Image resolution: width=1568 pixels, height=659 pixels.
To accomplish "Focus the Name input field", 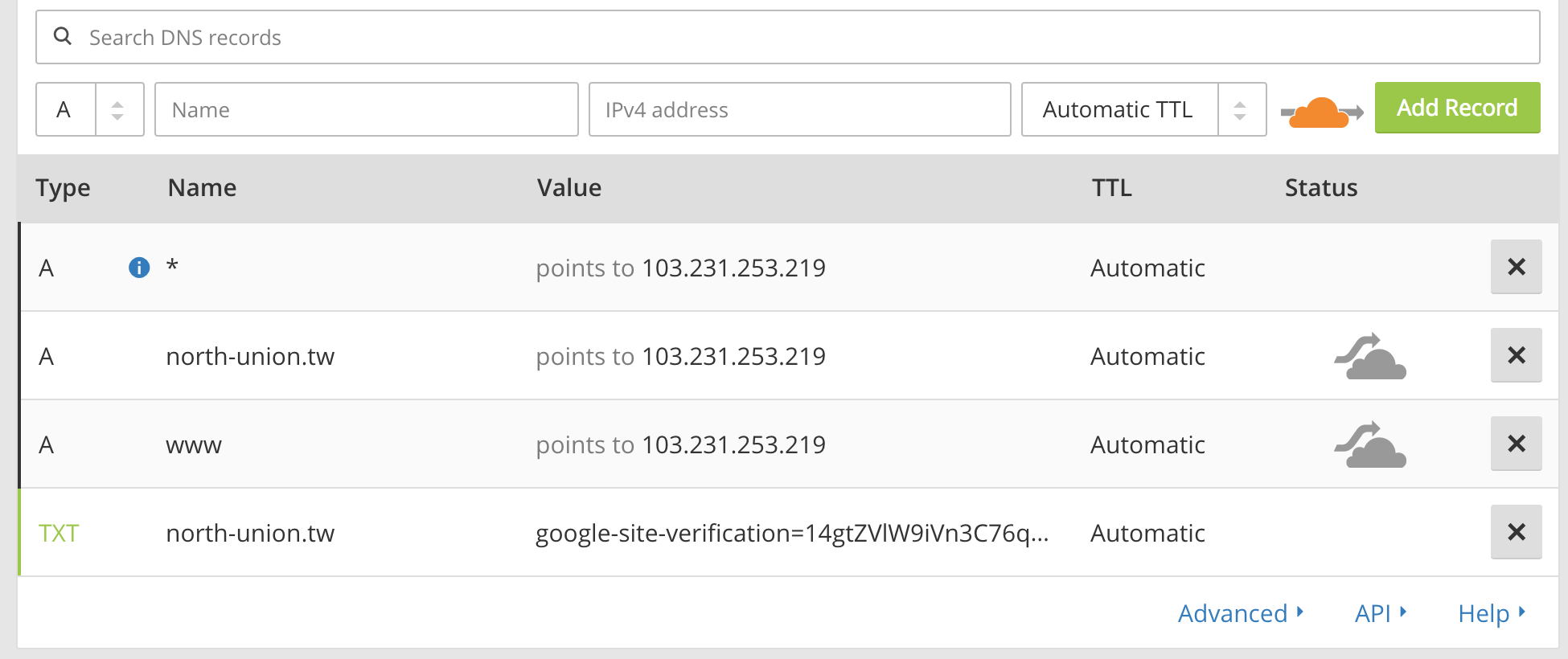I will (366, 109).
